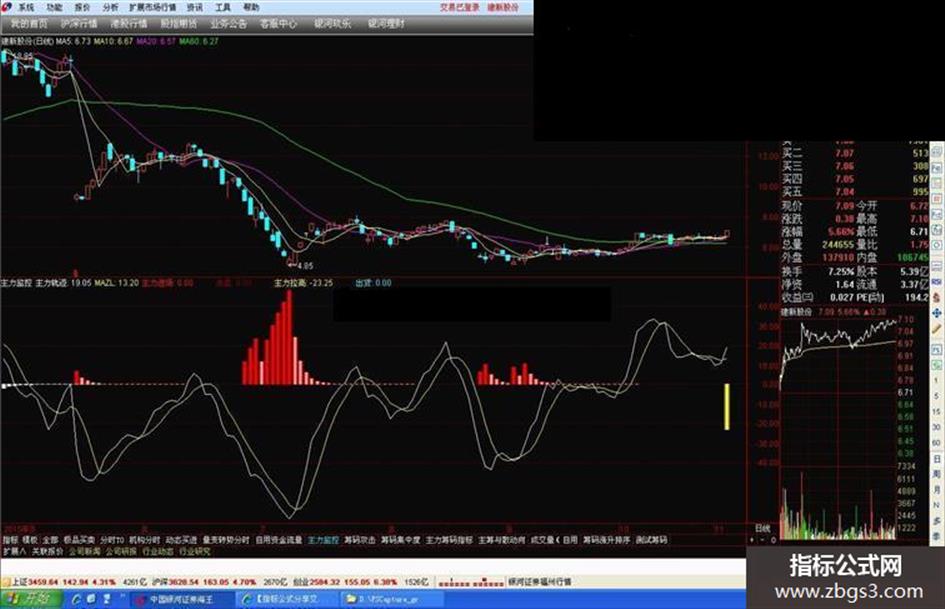
Task: Select the 测试筹码 indicator
Action: click(651, 540)
